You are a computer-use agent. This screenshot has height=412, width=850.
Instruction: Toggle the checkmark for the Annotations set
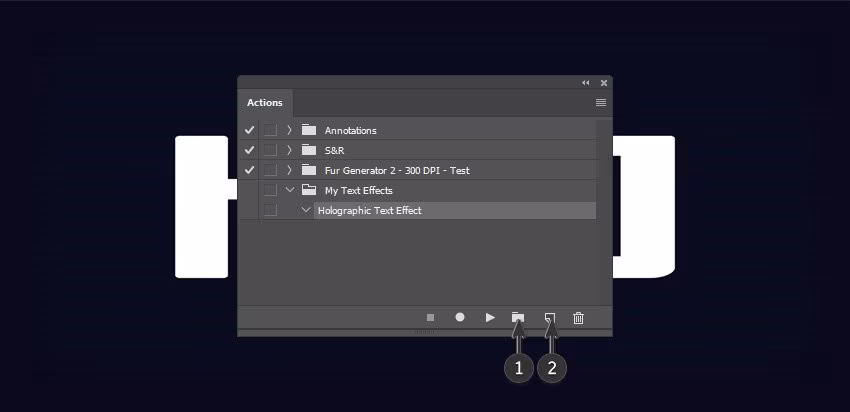(249, 130)
